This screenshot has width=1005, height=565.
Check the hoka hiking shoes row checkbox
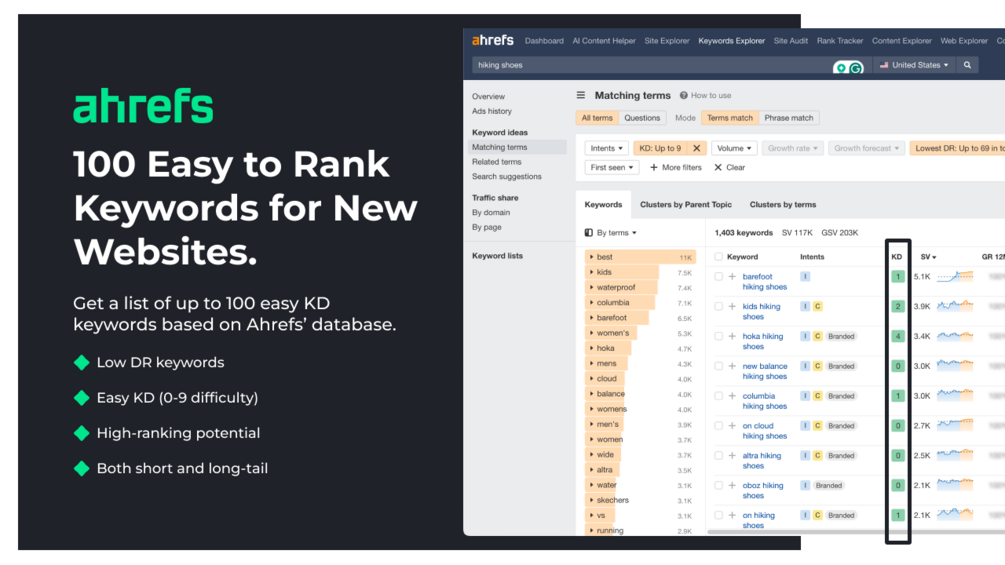(x=718, y=336)
